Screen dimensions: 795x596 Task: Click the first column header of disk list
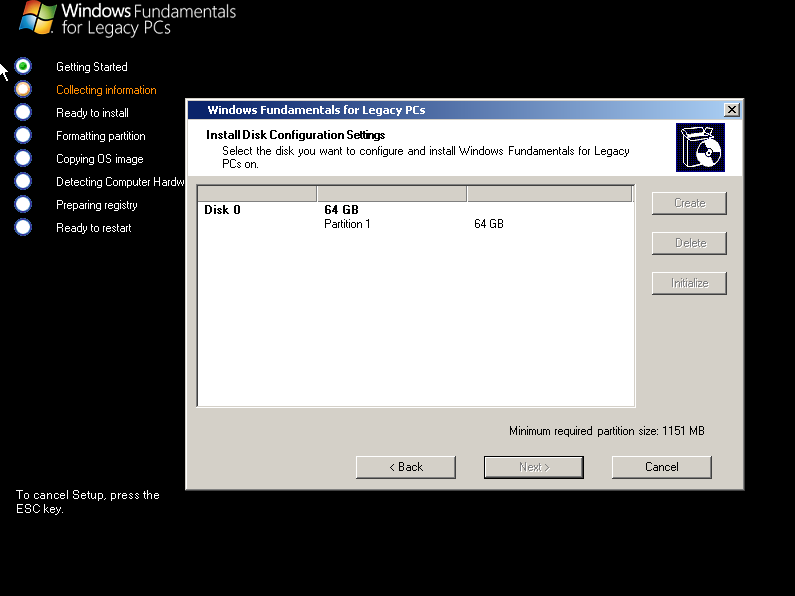coord(257,194)
